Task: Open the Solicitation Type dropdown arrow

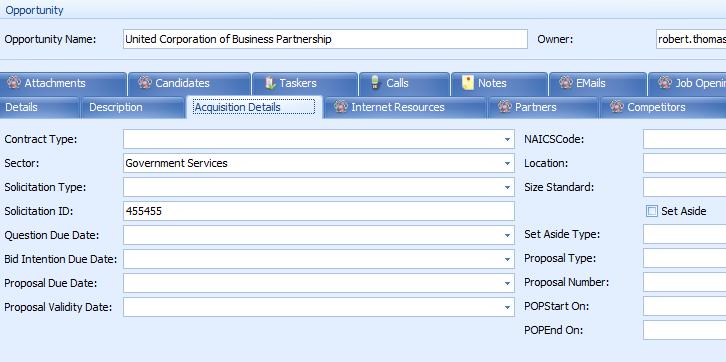Action: pyautogui.click(x=507, y=187)
